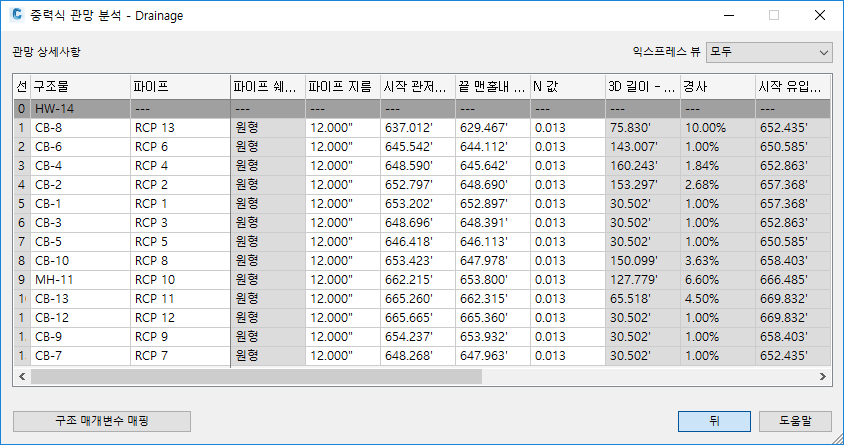Select structure cell CB-1
Image resolution: width=844 pixels, height=445 pixels.
pos(80,204)
